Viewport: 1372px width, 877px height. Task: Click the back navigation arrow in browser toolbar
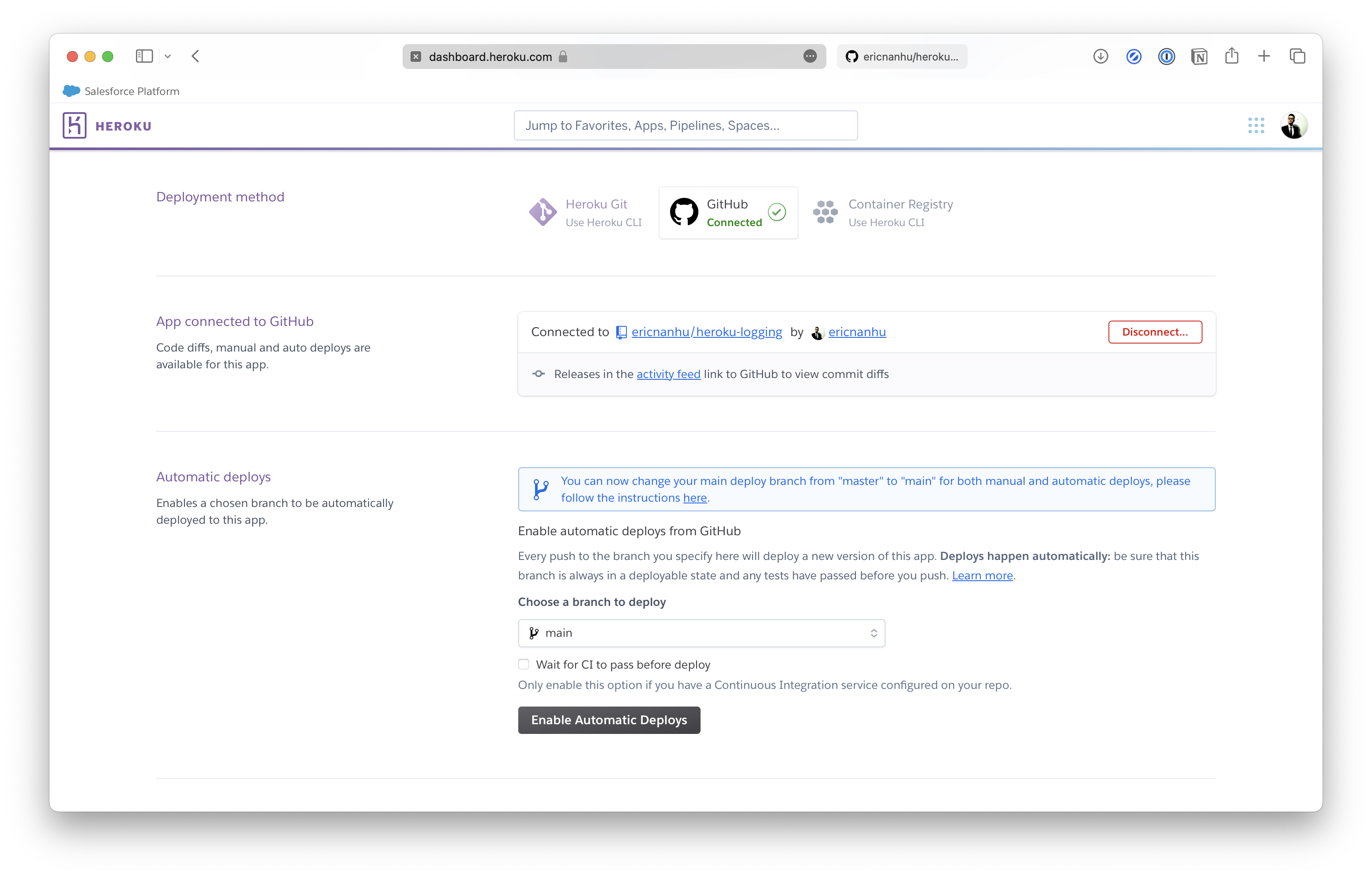[x=196, y=56]
